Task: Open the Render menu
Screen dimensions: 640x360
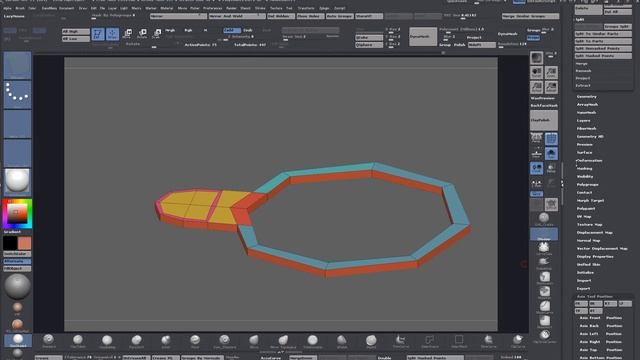Action: [x=231, y=8]
